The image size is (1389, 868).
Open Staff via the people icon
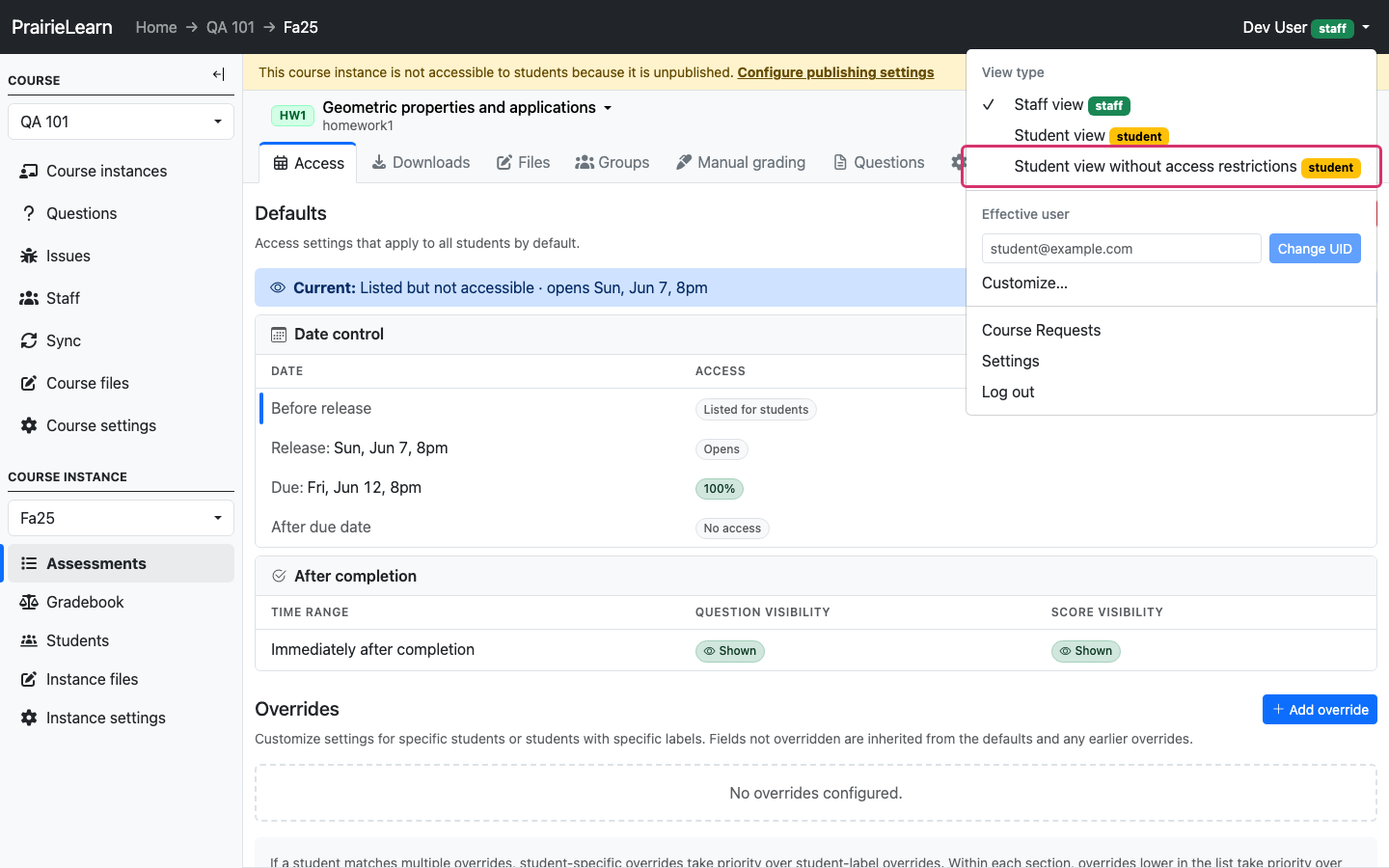pos(29,298)
